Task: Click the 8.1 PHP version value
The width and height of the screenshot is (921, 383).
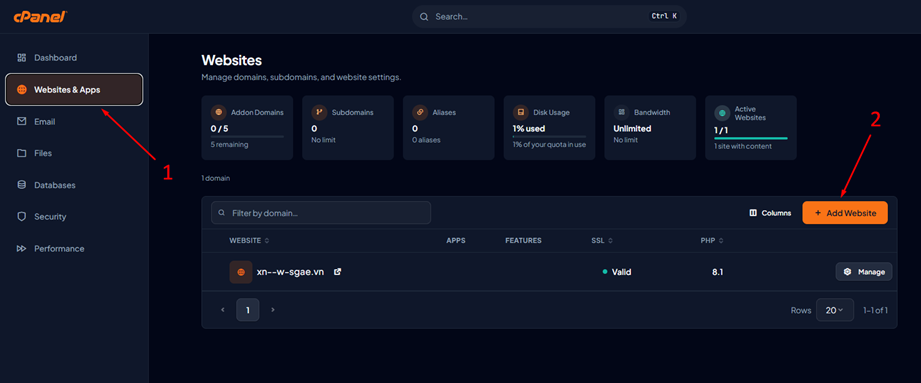Action: click(717, 272)
